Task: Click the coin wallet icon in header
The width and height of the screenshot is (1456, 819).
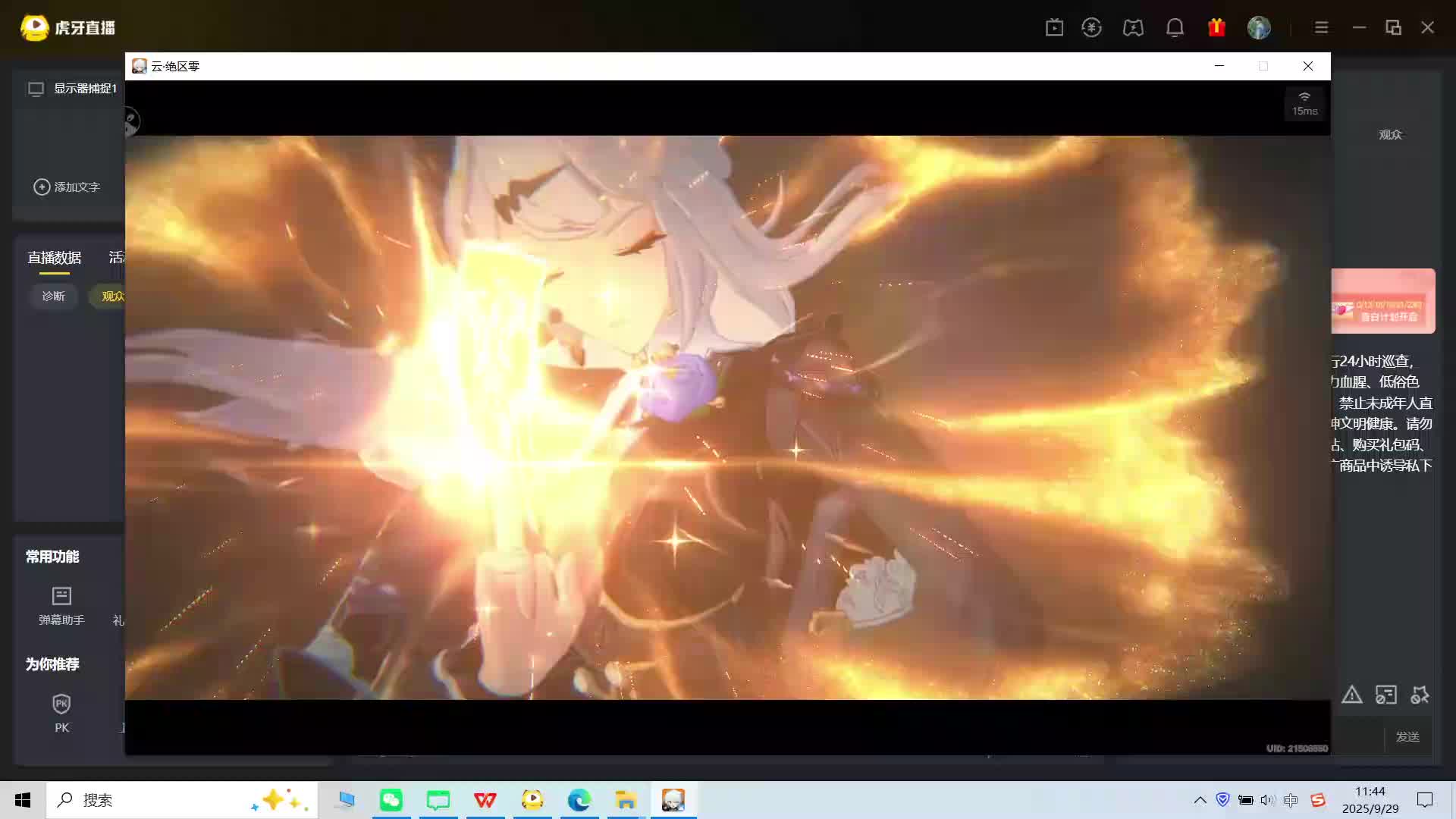Action: [1091, 27]
